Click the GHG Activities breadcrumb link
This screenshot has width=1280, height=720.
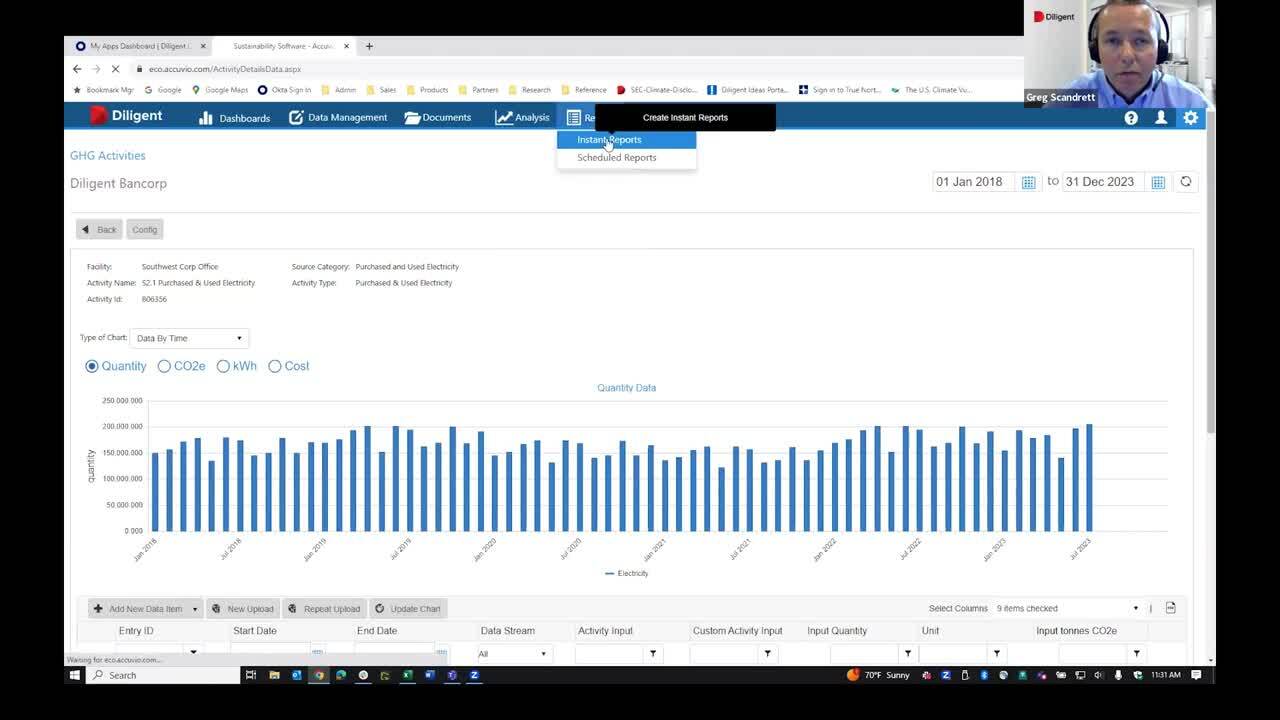point(108,155)
